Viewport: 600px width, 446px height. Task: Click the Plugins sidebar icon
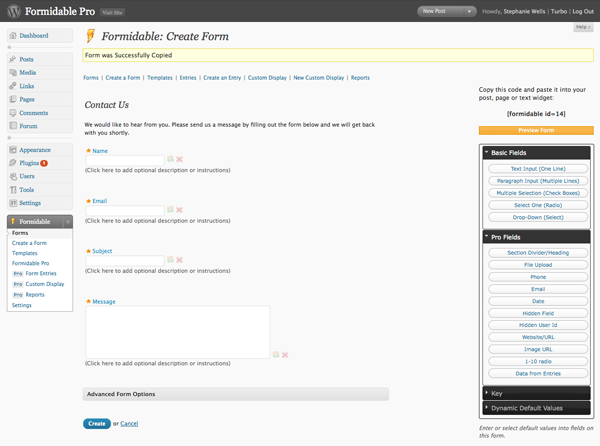point(13,163)
